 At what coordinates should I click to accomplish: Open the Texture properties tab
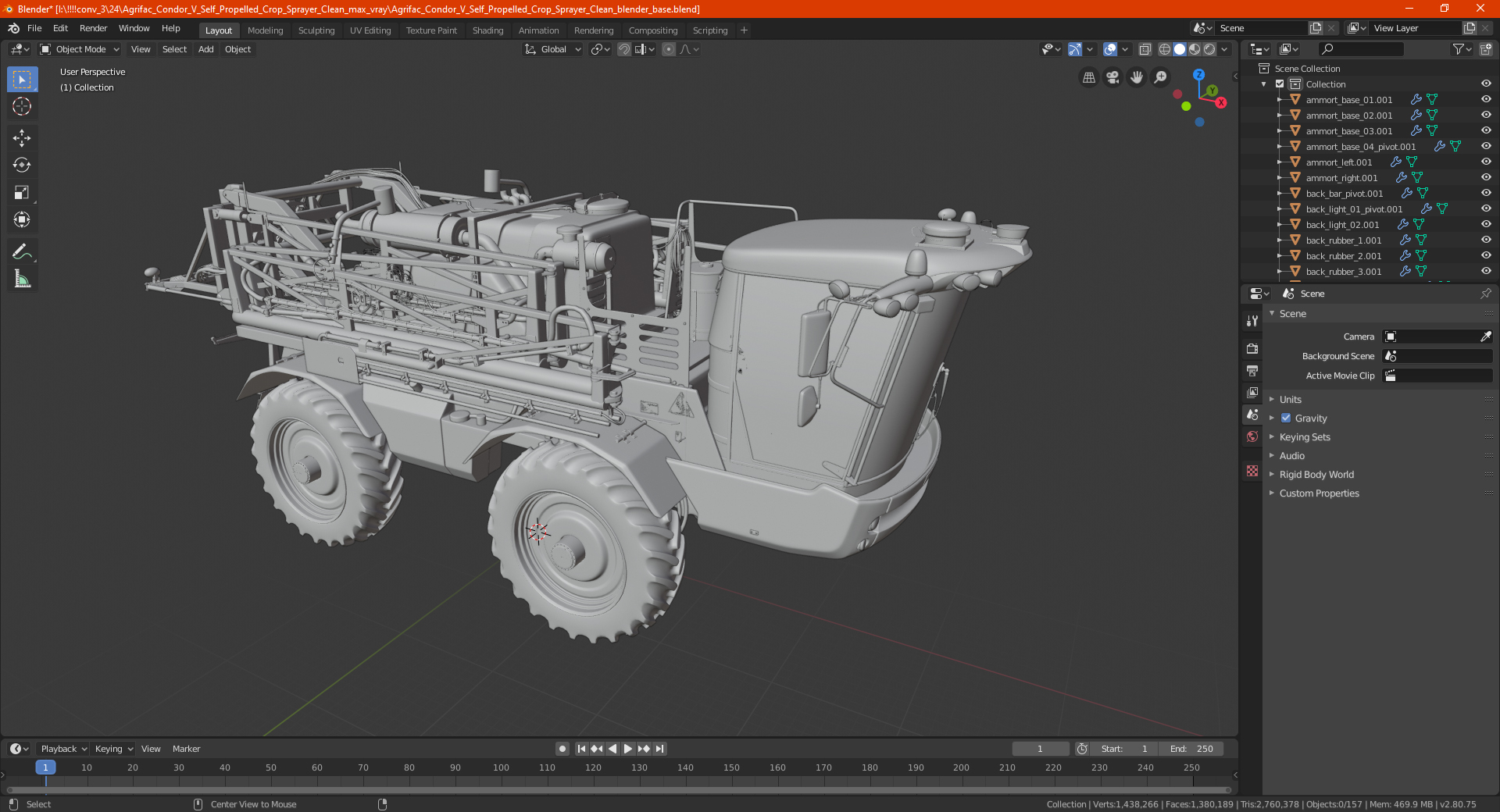(x=1252, y=471)
